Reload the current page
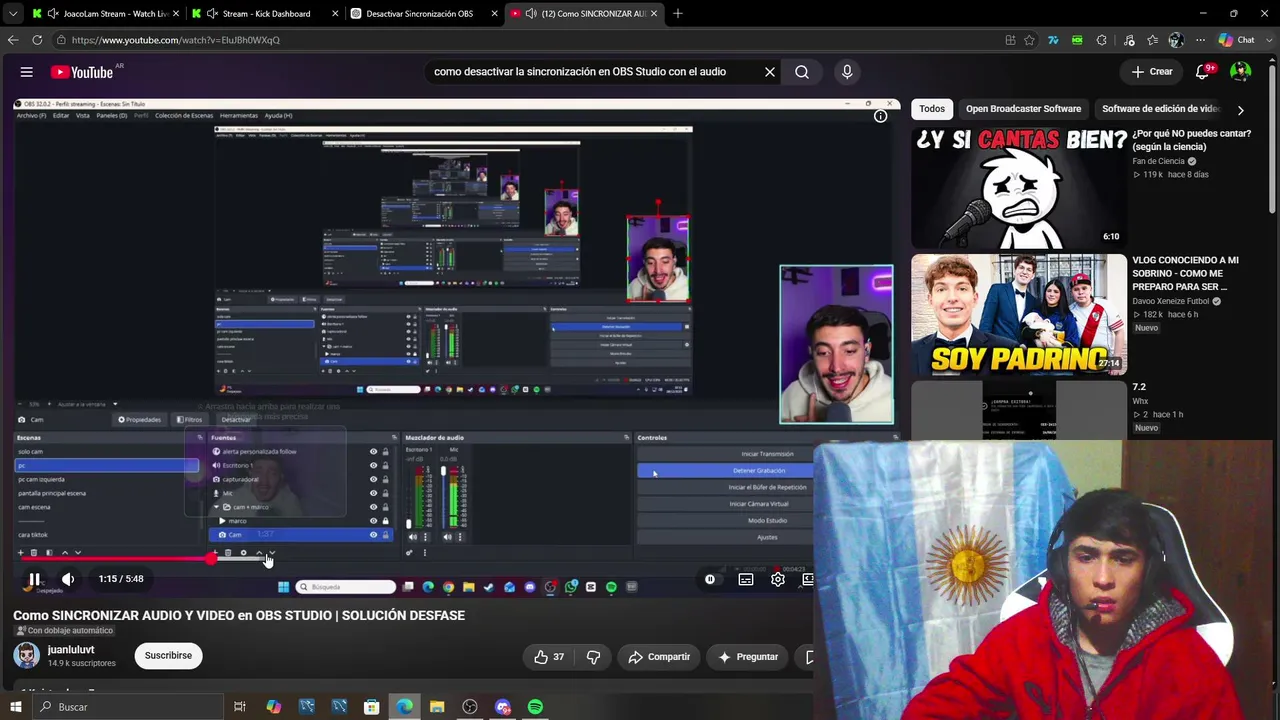The image size is (1280, 720). (37, 40)
